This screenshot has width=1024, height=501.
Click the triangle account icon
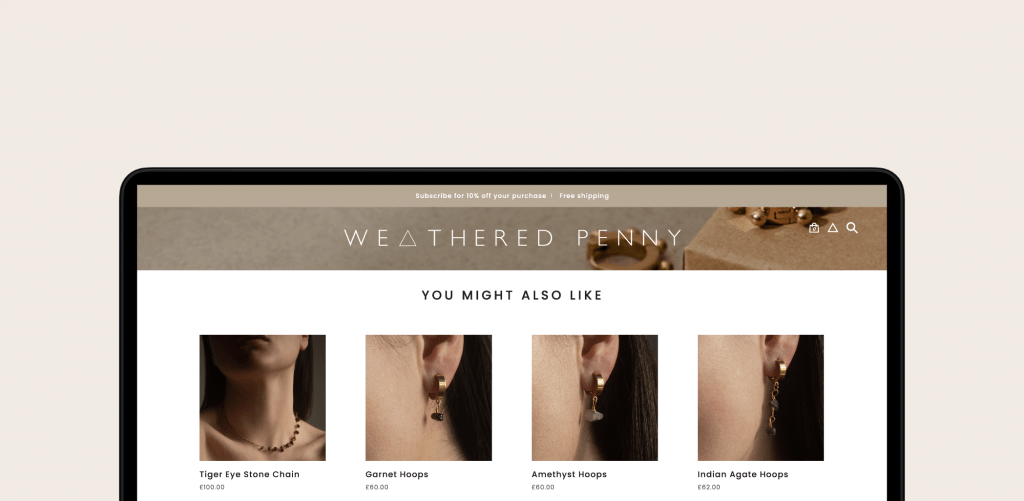[833, 228]
